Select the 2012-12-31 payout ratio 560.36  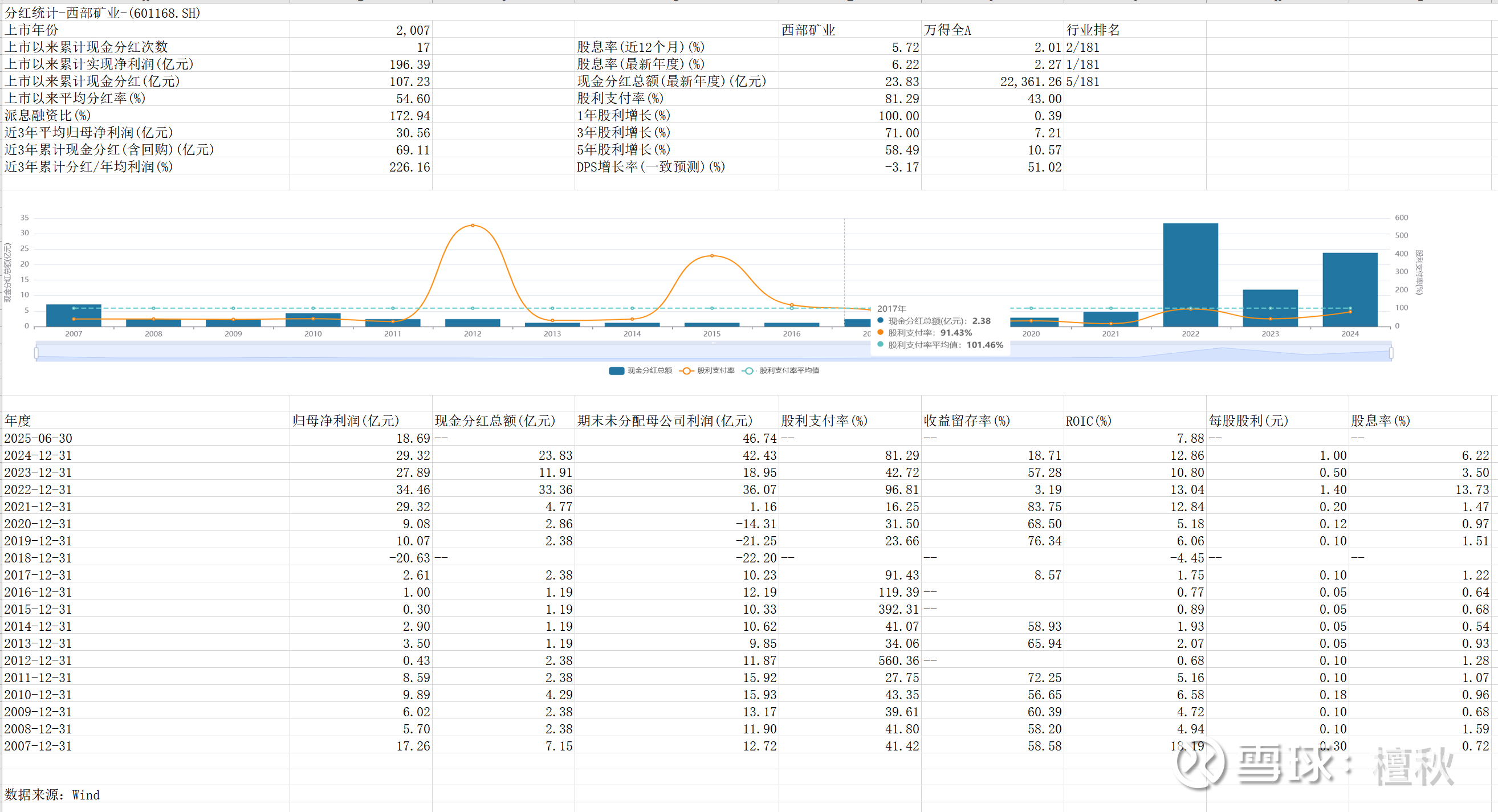(849, 660)
